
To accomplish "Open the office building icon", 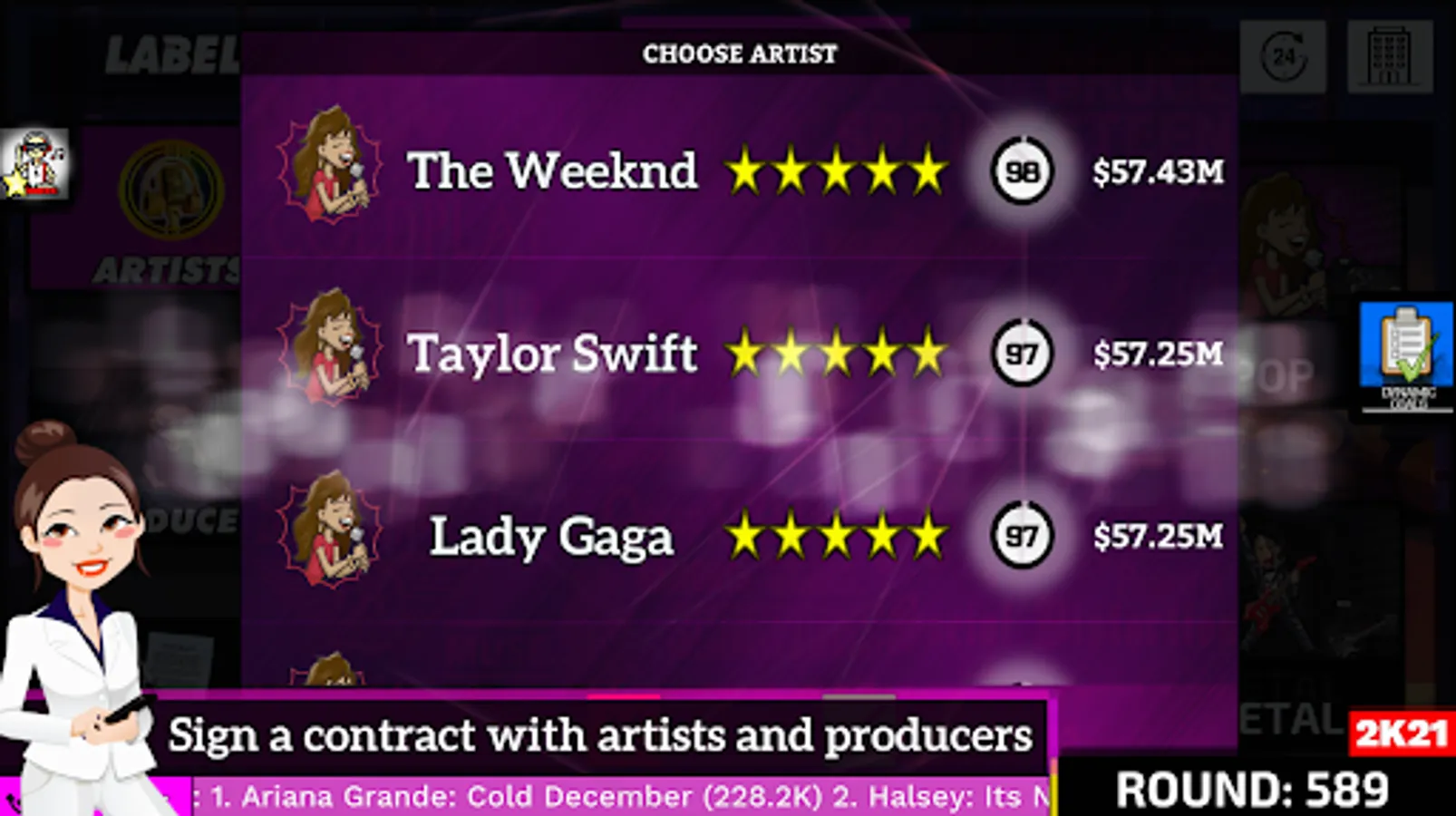I will click(1390, 56).
